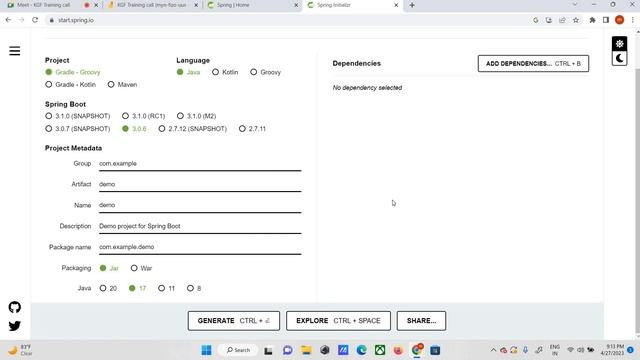Viewport: 640px width, 360px height.
Task: Open Chrome side panel icon
Action: 606,20
